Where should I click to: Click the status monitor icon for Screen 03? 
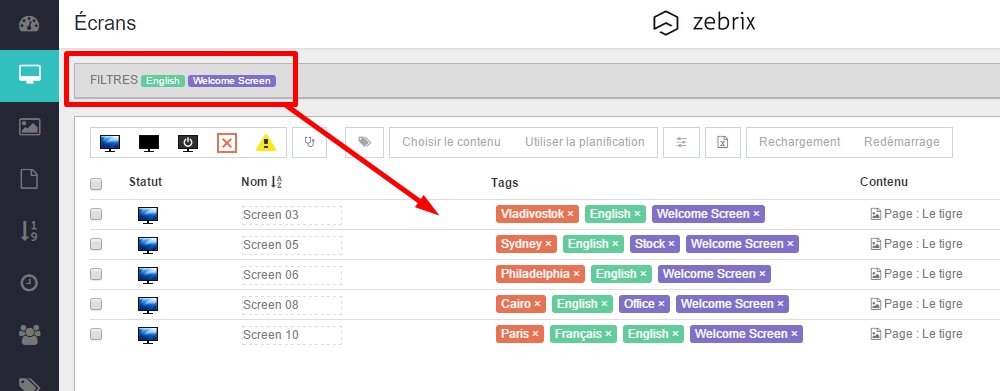pyautogui.click(x=148, y=215)
